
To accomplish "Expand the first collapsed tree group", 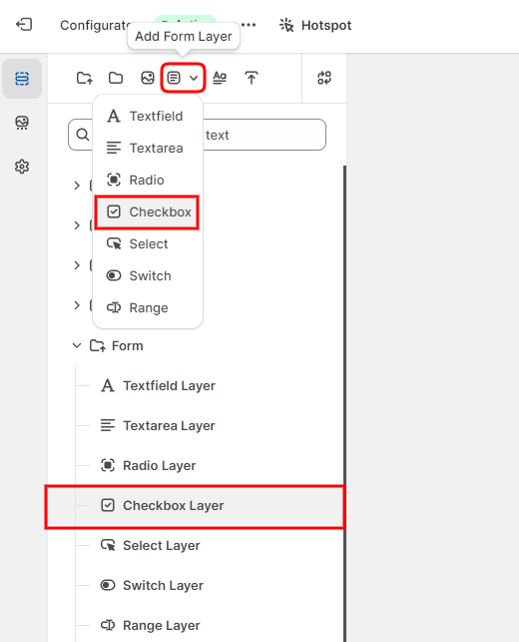I will click(x=77, y=185).
